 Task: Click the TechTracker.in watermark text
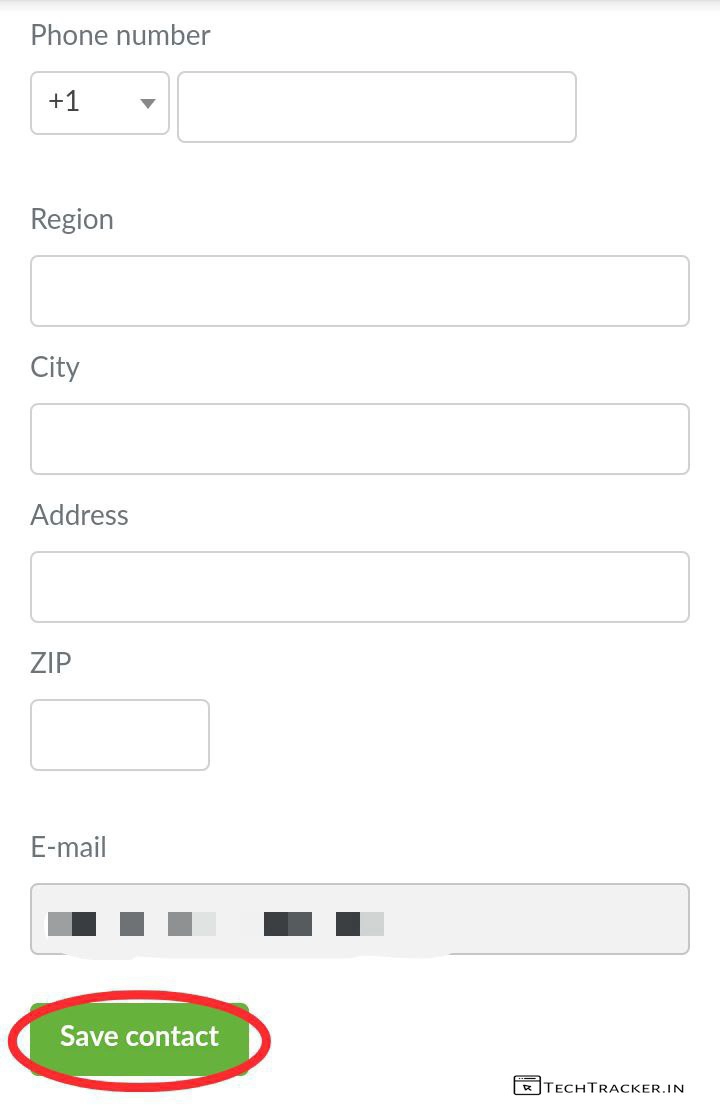tap(615, 1087)
